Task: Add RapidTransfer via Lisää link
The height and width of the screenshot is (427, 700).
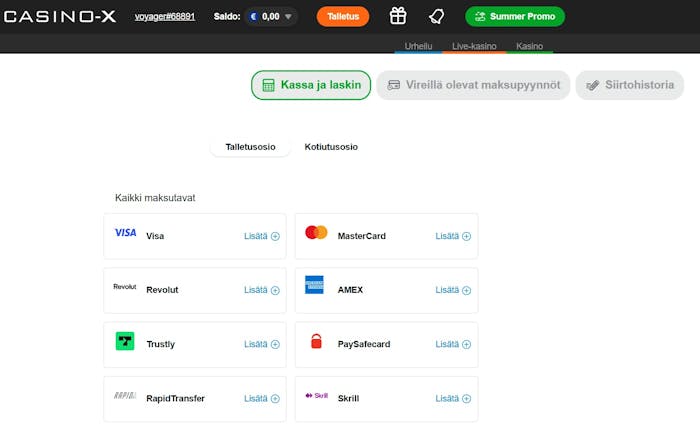Action: (256, 398)
